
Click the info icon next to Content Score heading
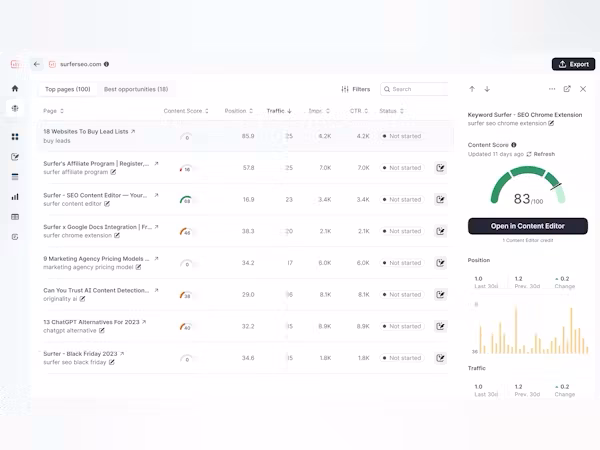pyautogui.click(x=513, y=145)
